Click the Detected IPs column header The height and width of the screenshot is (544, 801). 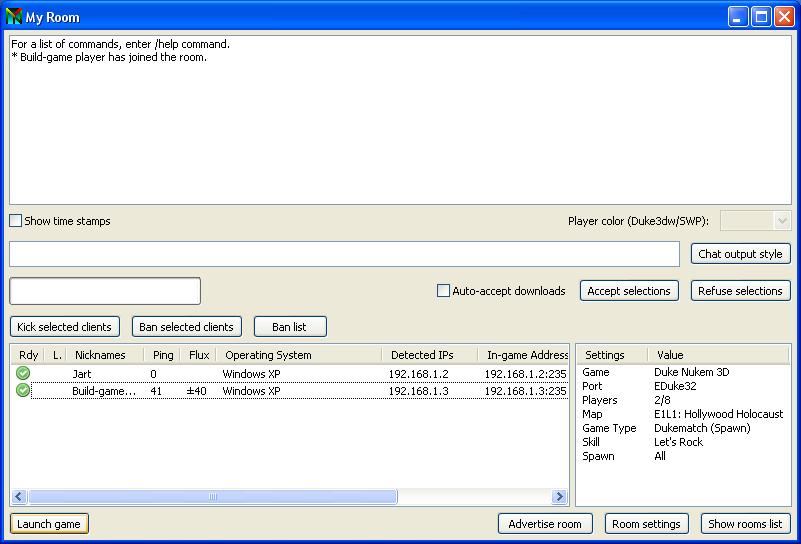pos(419,355)
